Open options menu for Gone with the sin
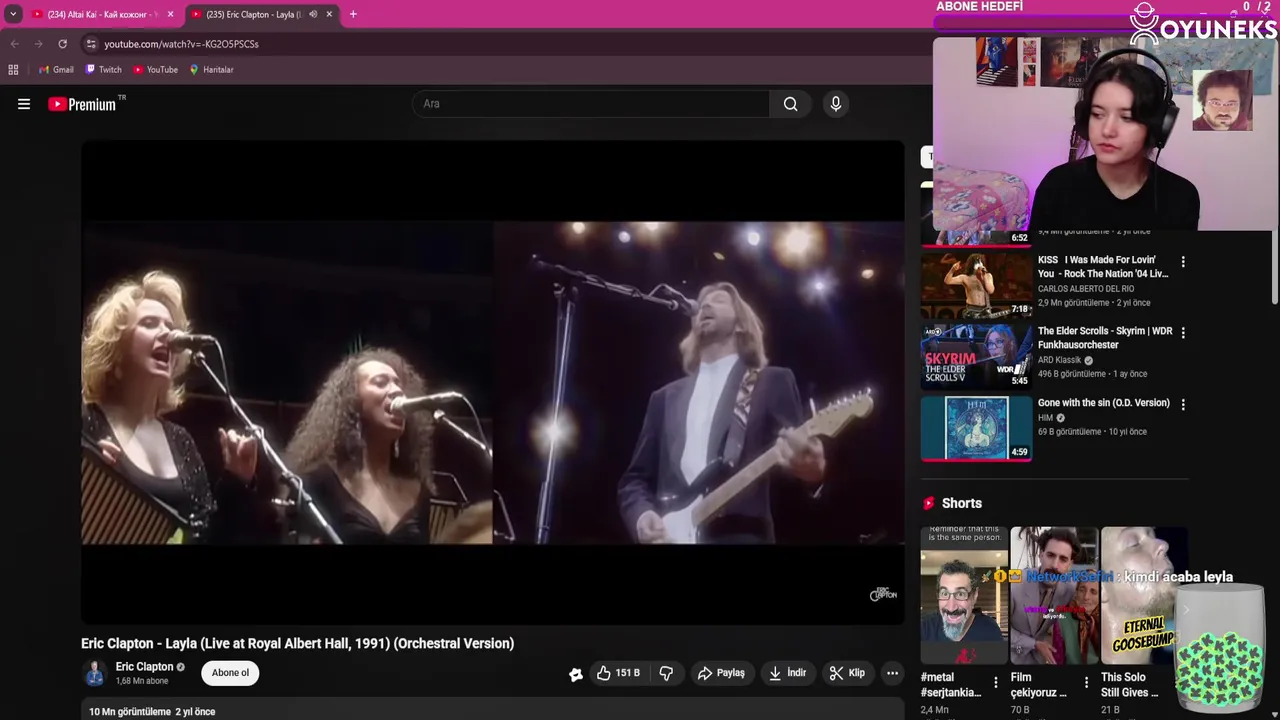 tap(1183, 405)
